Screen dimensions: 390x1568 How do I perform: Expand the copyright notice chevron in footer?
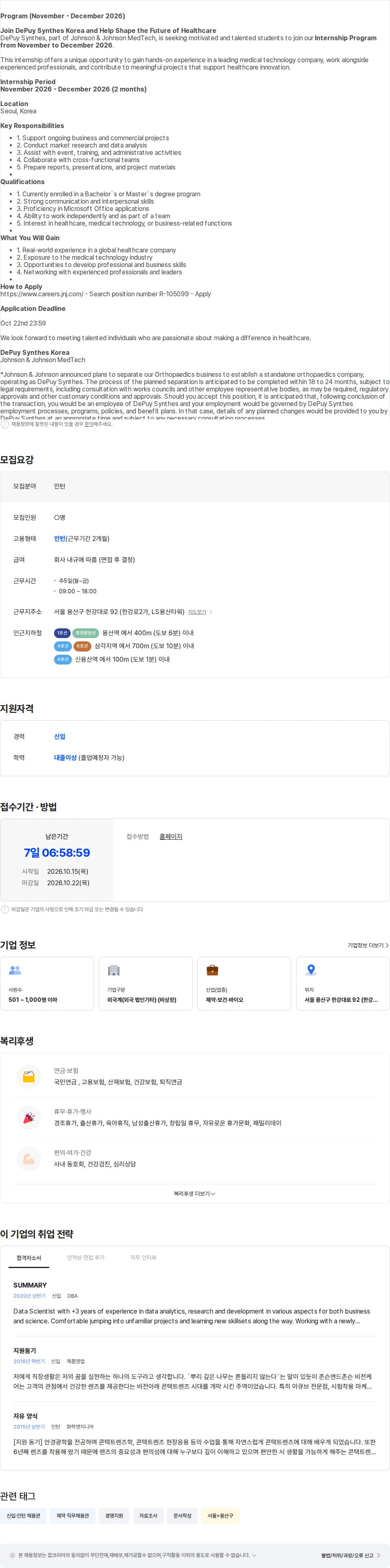tap(254, 1555)
